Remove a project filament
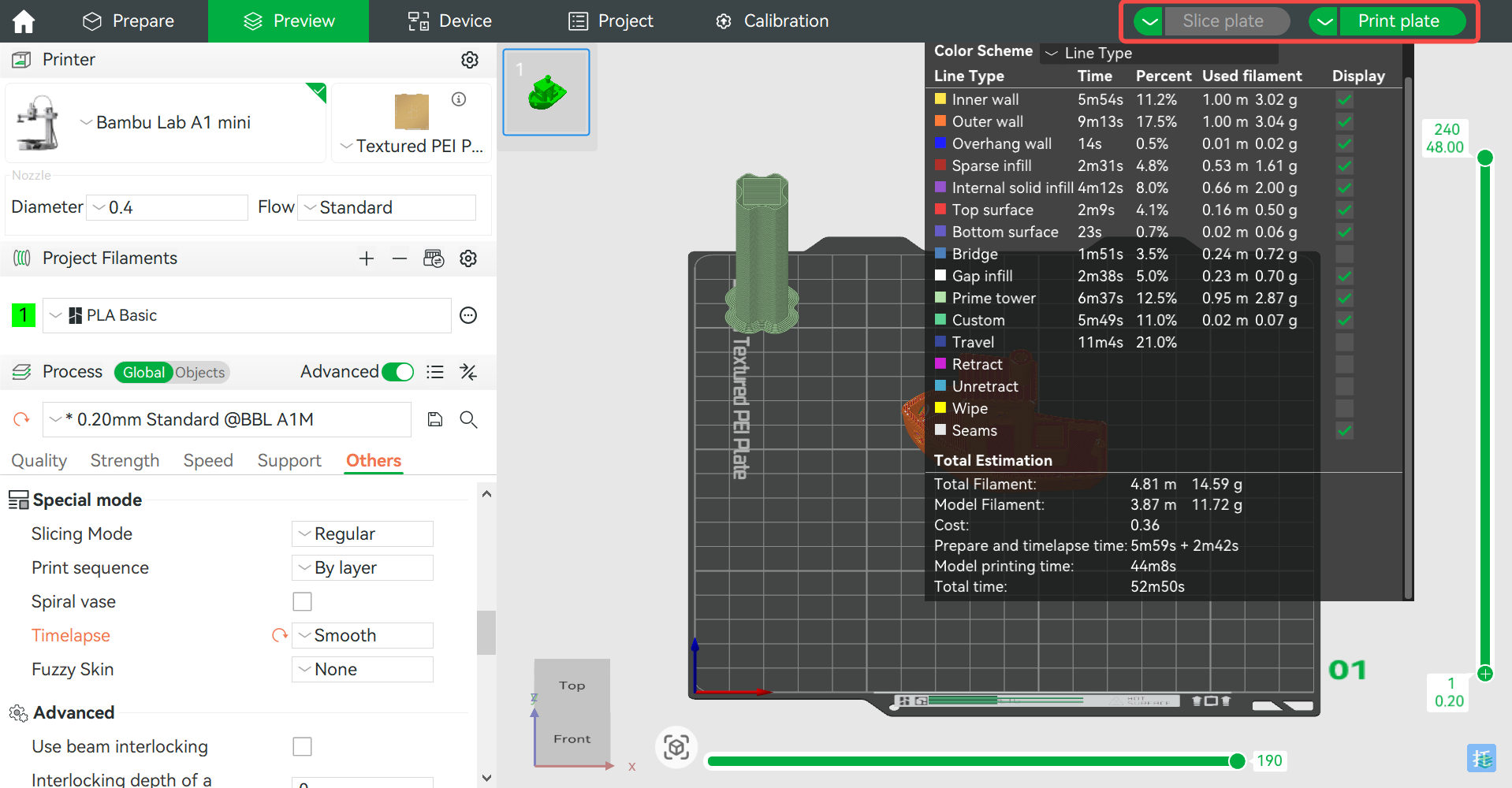The width and height of the screenshot is (1512, 788). (x=400, y=258)
